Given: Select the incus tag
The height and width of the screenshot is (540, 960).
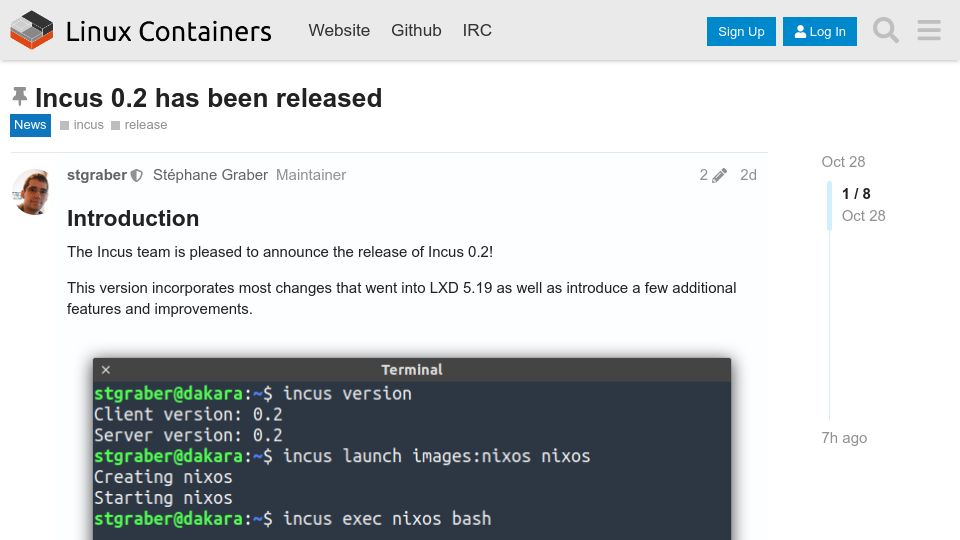Looking at the screenshot, I should (82, 125).
